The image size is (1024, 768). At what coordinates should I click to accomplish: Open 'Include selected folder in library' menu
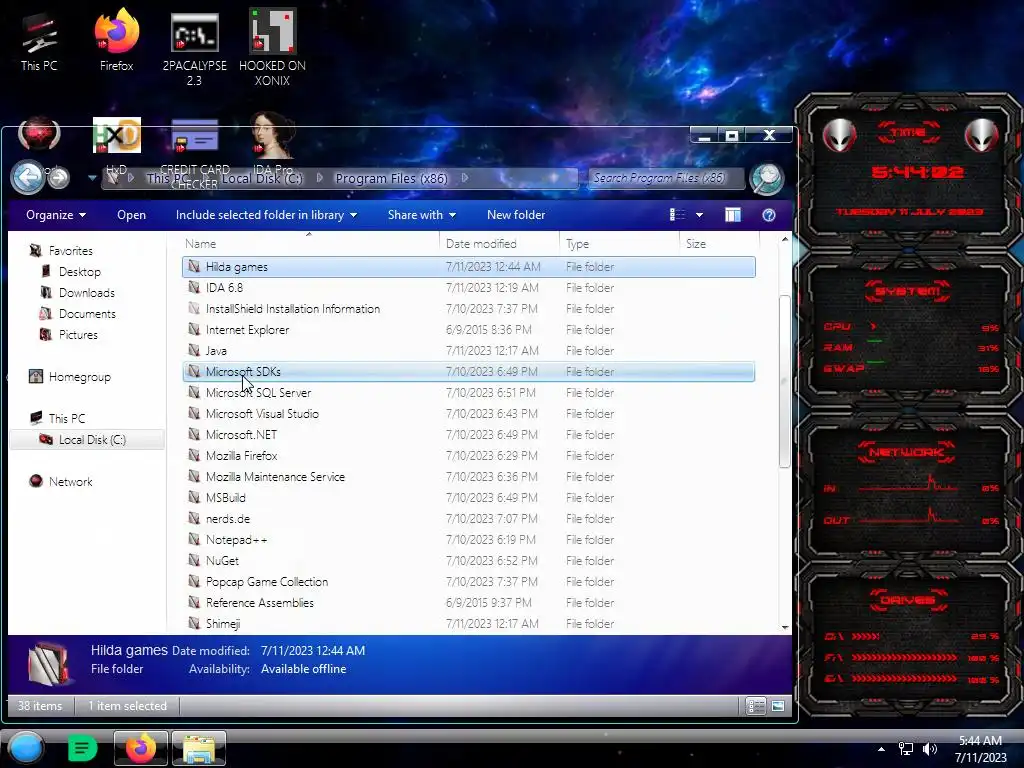(x=266, y=215)
